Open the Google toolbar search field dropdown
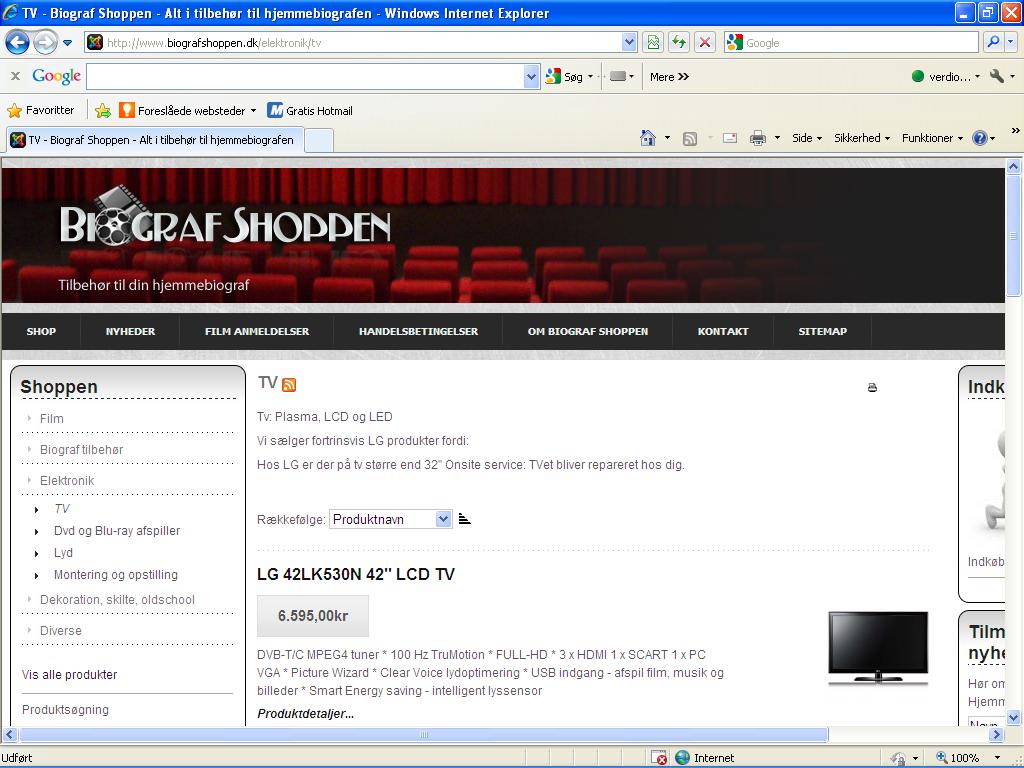Image resolution: width=1024 pixels, height=768 pixels. (x=532, y=76)
